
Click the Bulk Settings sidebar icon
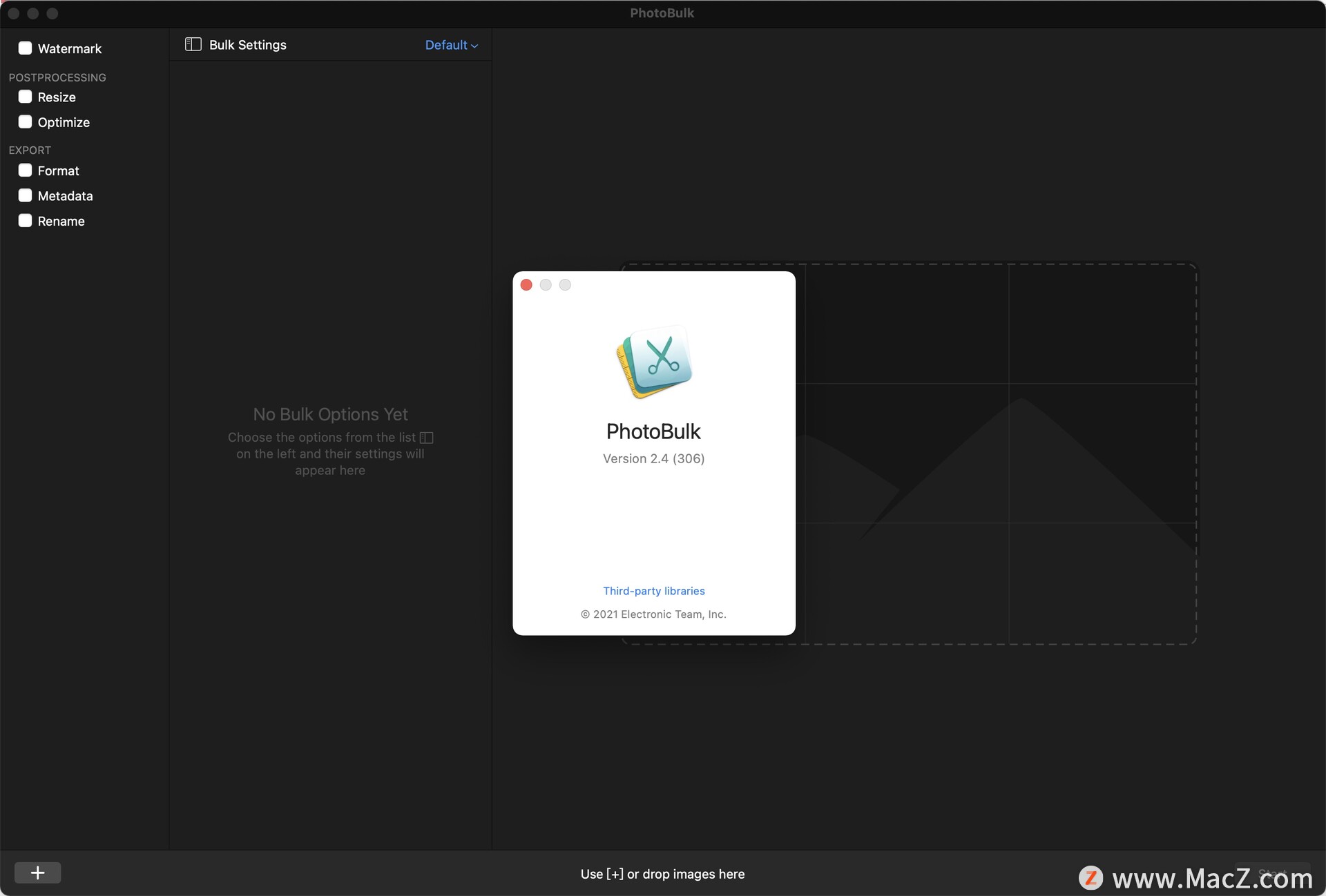coord(193,44)
